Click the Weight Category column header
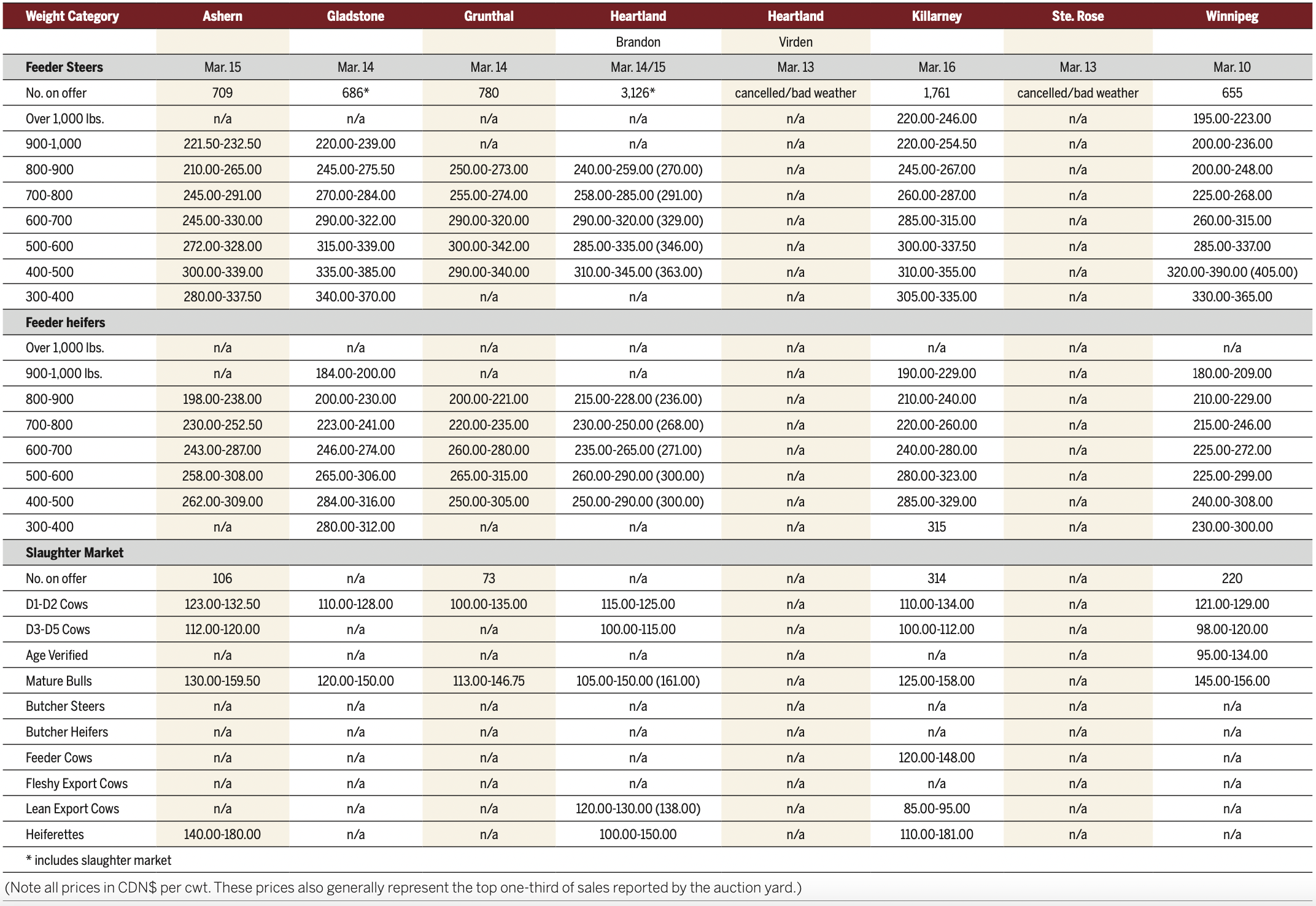Image resolution: width=1316 pixels, height=906 pixels. coord(72,16)
